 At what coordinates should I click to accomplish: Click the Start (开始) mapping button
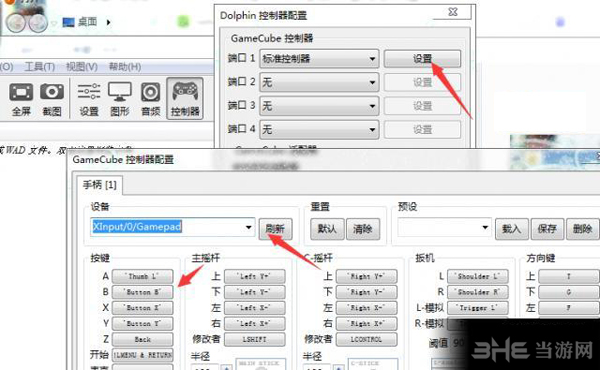[x=143, y=355]
